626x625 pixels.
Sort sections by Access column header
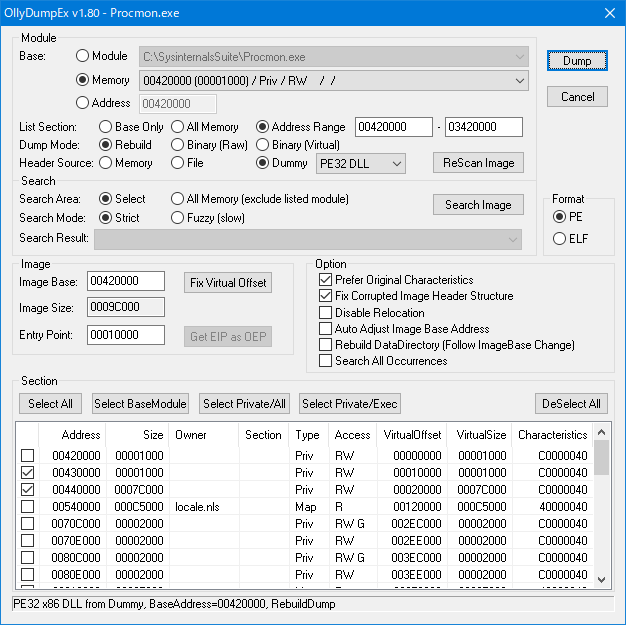(353, 435)
